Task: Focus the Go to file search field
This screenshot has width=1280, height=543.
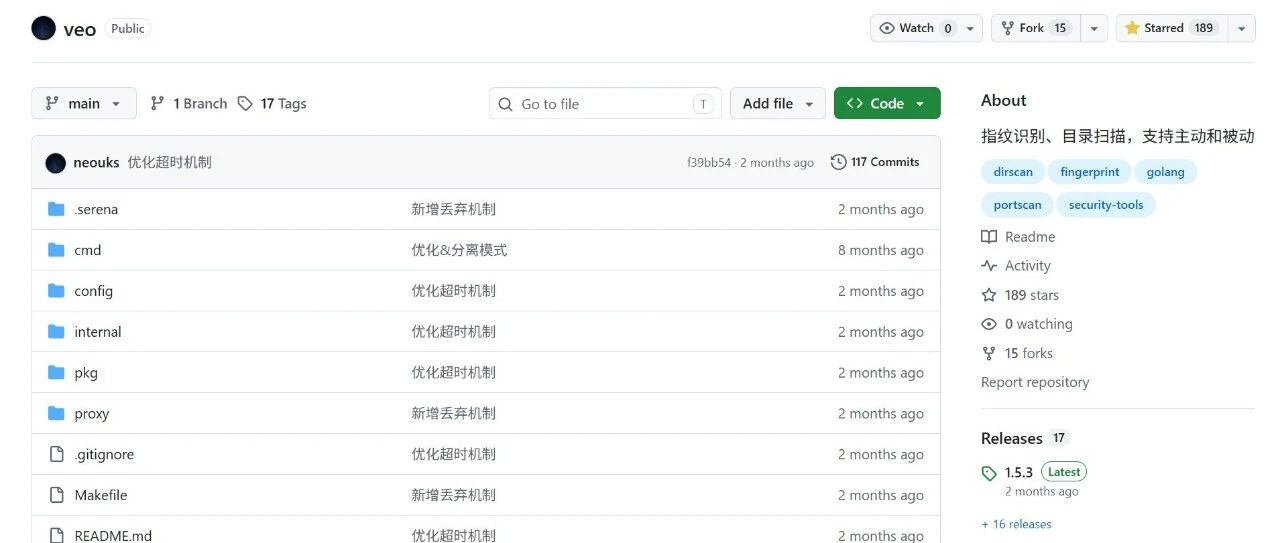Action: (605, 103)
